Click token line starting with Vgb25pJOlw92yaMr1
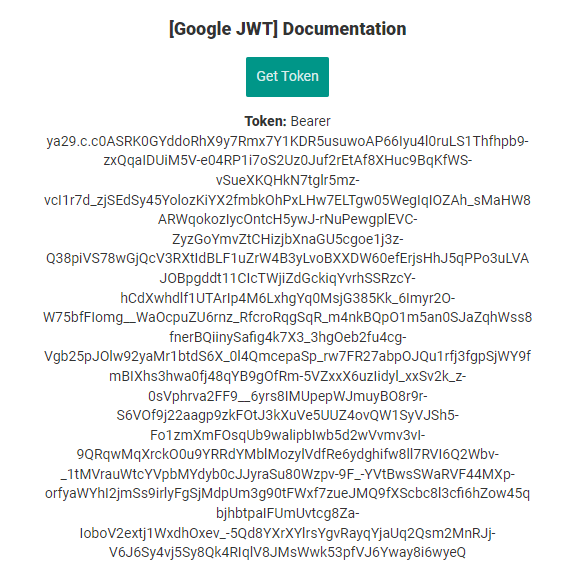 click(x=288, y=356)
